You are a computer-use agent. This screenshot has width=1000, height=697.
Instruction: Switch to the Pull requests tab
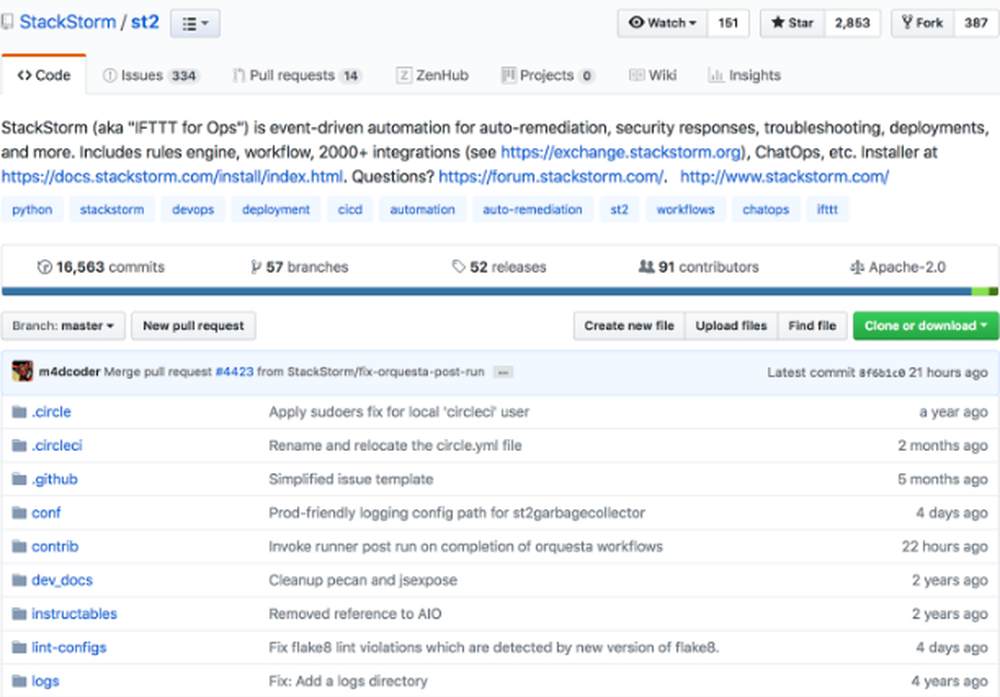point(297,75)
